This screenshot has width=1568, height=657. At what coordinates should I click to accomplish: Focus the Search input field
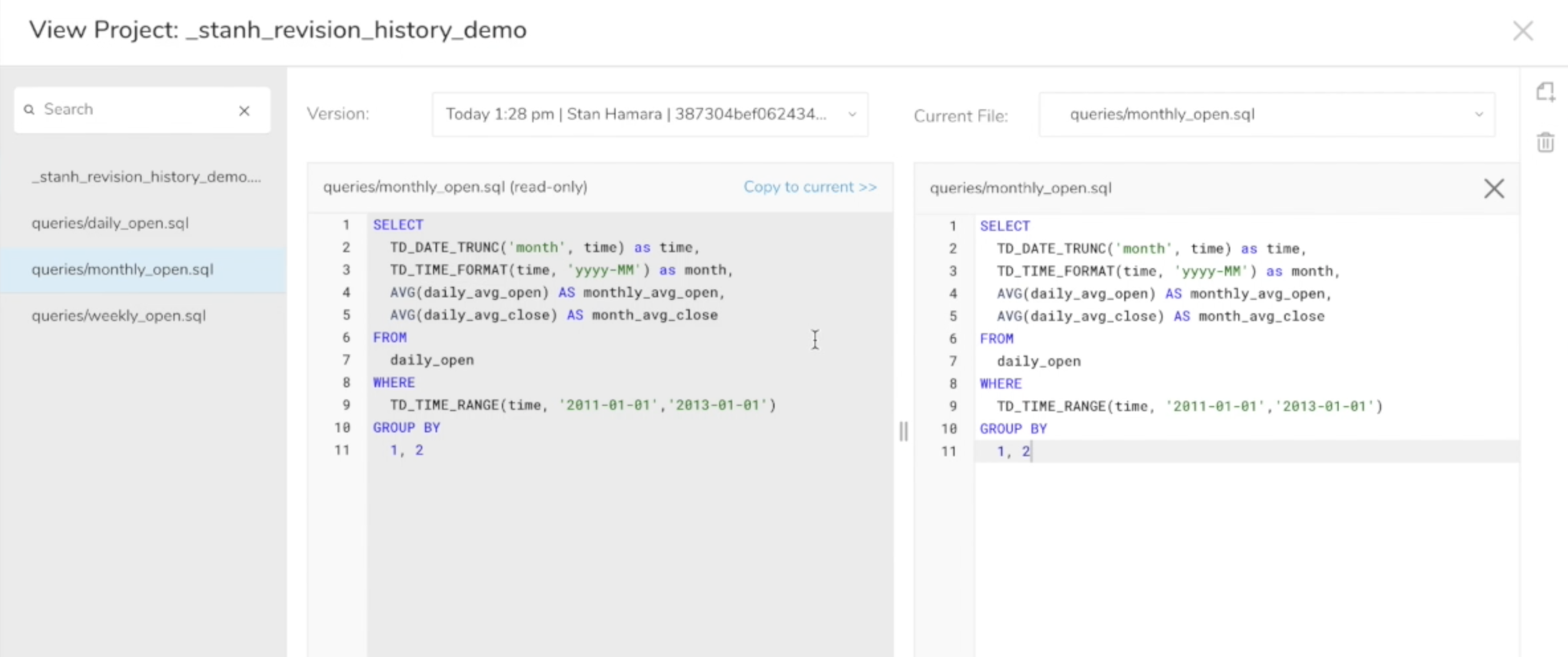click(134, 109)
